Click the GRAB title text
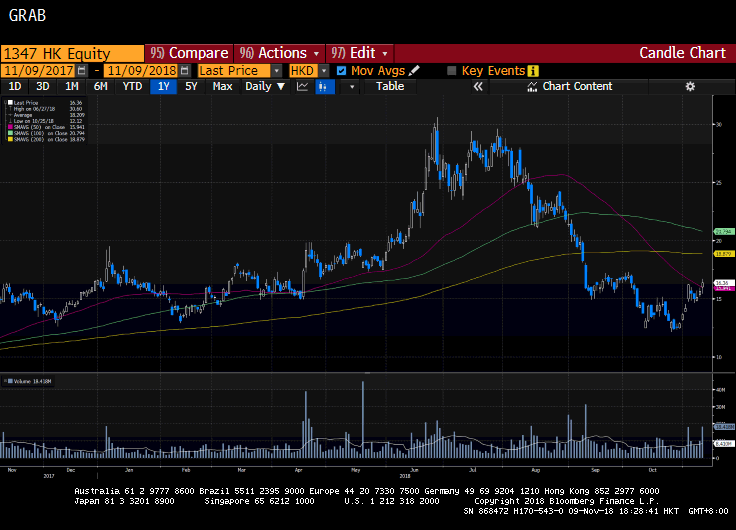This screenshot has height=530, width=736. (x=27, y=15)
